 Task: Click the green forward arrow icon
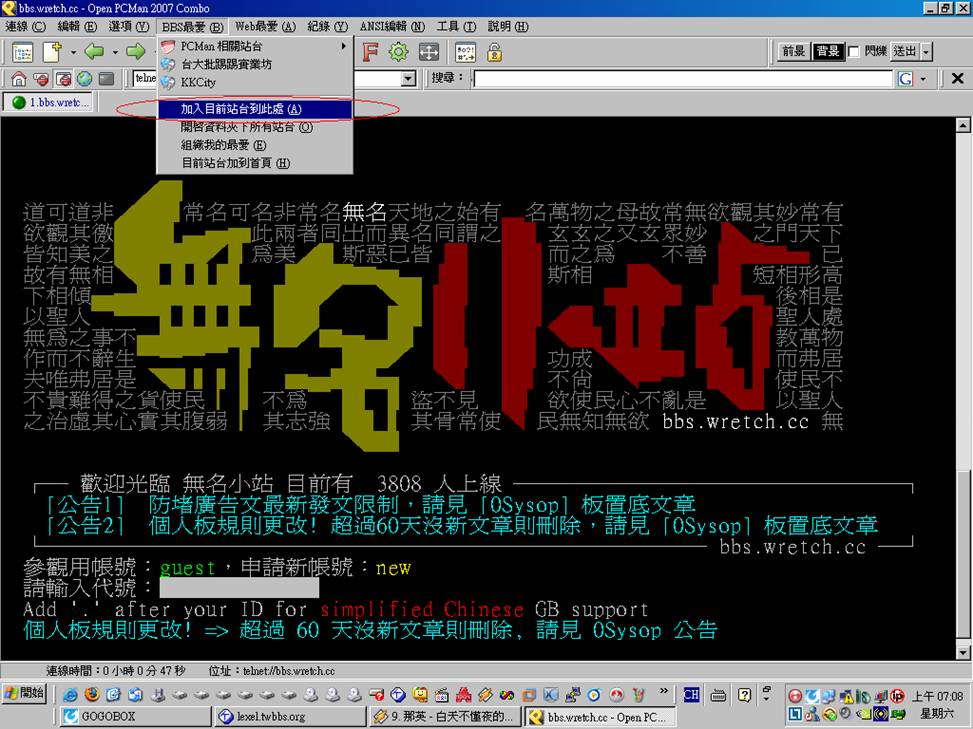(134, 52)
